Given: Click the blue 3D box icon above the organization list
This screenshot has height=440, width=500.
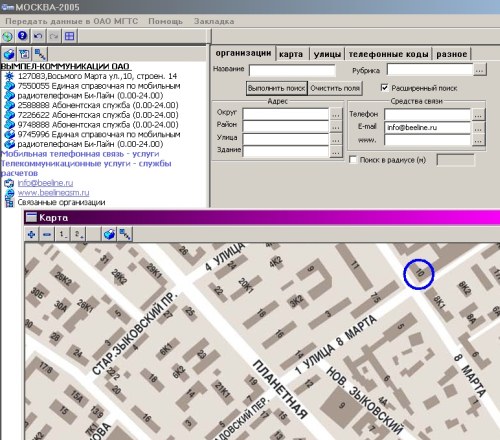Looking at the screenshot, I should point(9,54).
